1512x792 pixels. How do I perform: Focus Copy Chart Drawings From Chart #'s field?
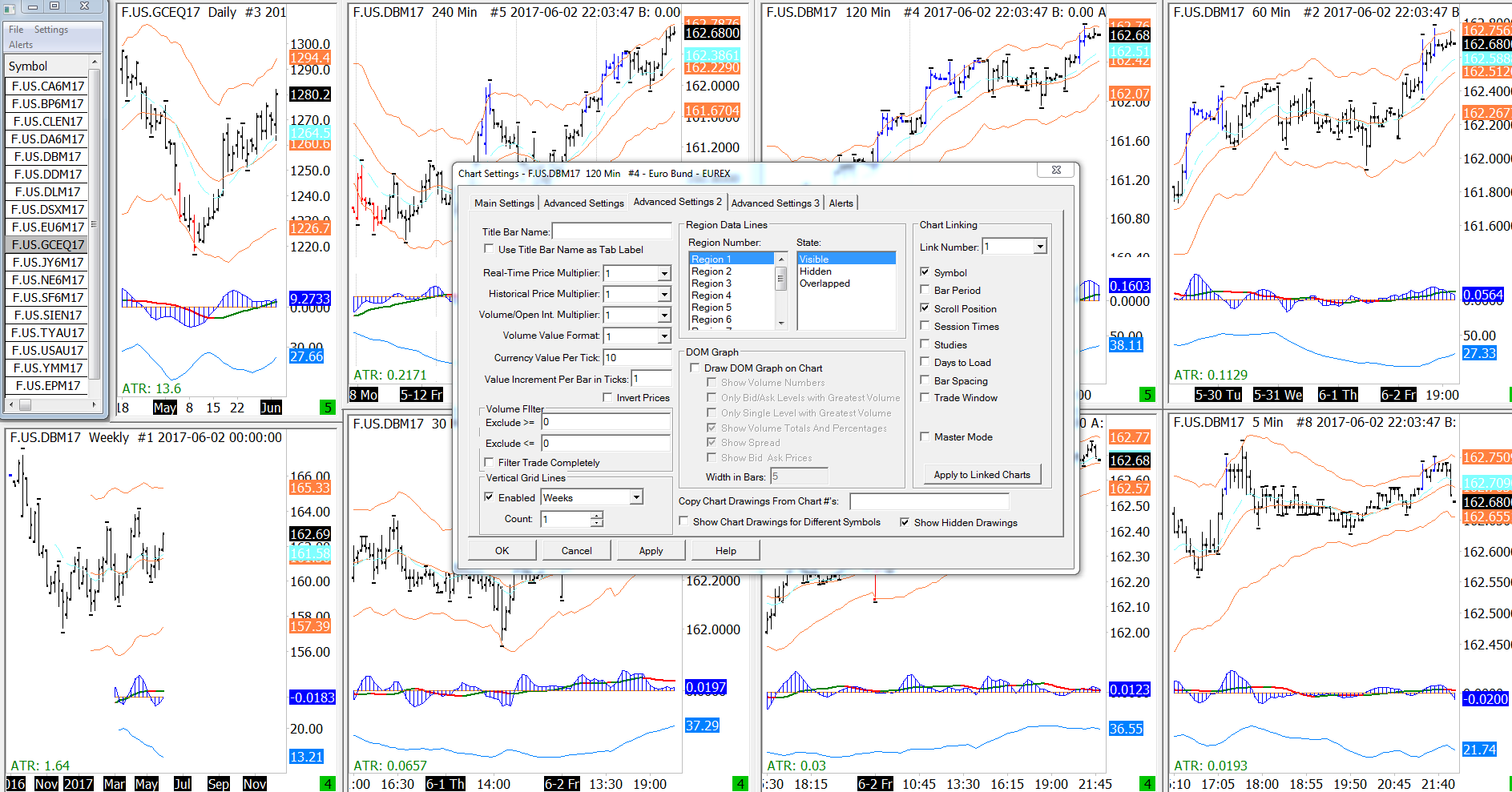pos(929,501)
